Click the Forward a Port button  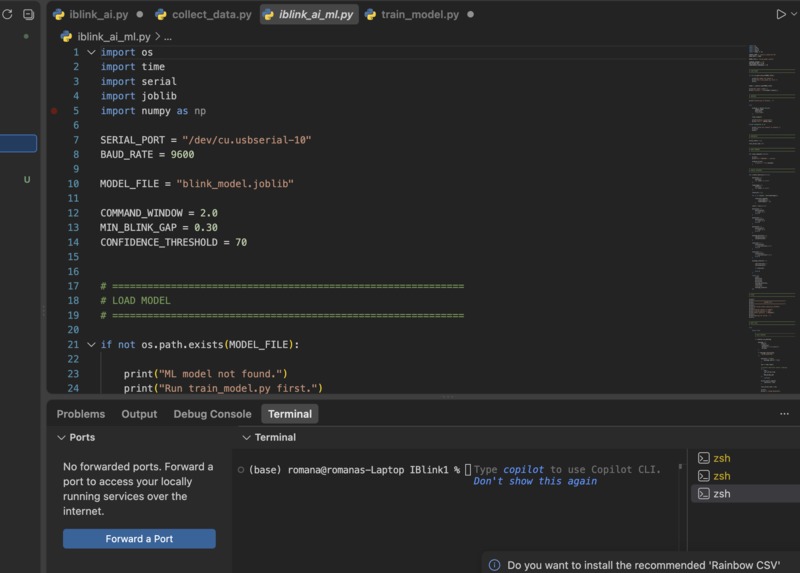[x=139, y=539]
